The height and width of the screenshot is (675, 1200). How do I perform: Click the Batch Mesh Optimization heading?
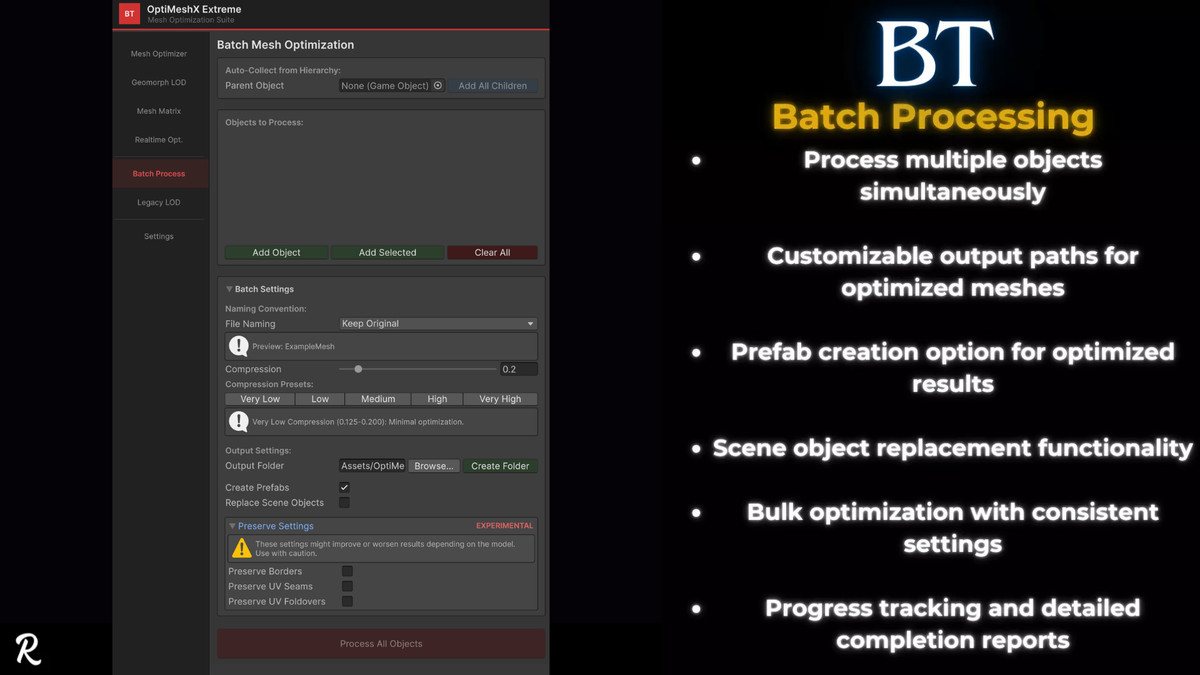click(x=285, y=45)
